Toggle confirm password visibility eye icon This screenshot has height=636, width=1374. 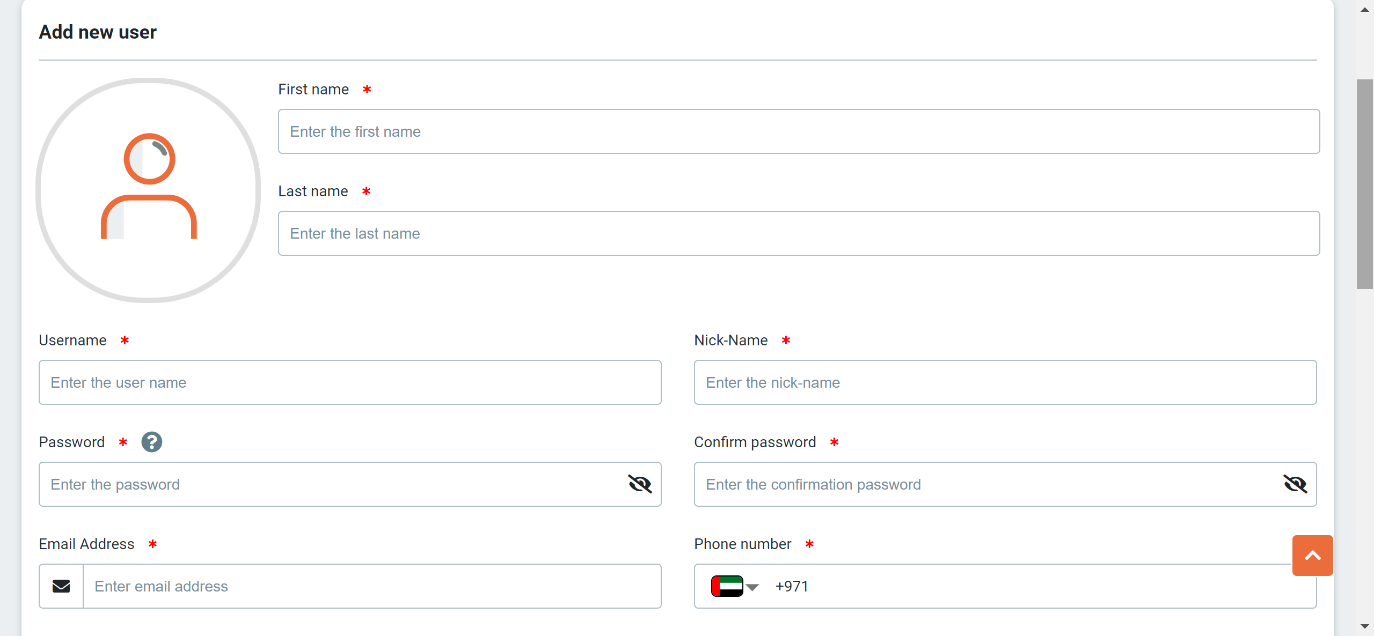1295,484
